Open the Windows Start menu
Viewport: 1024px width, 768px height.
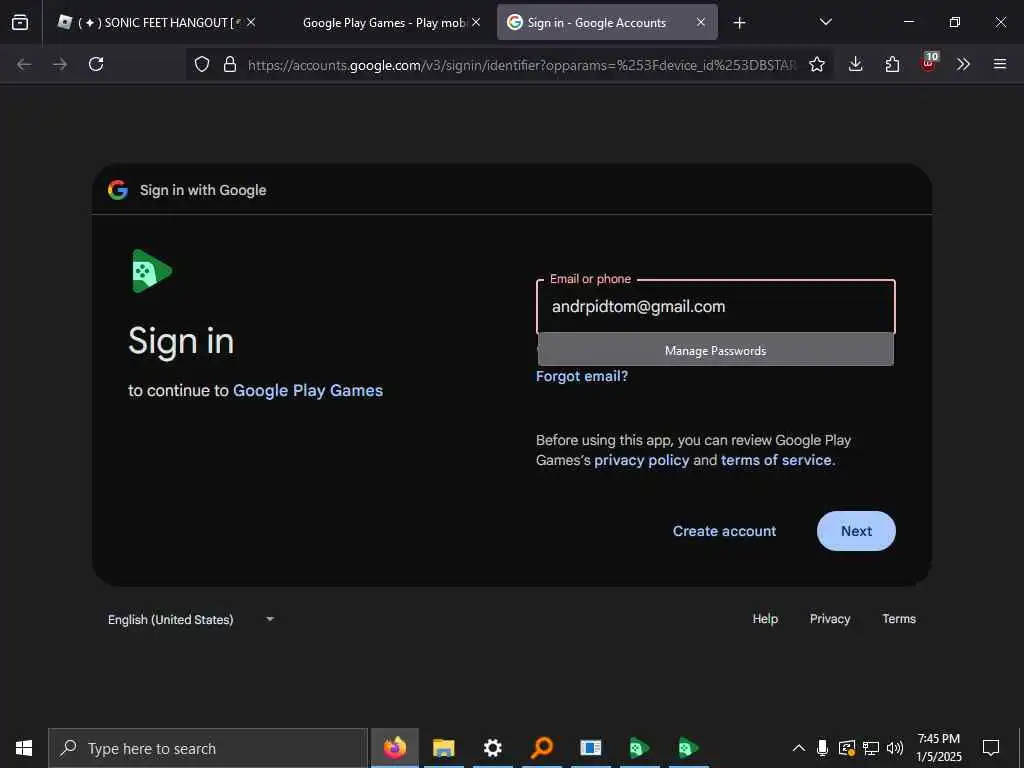[x=24, y=748]
